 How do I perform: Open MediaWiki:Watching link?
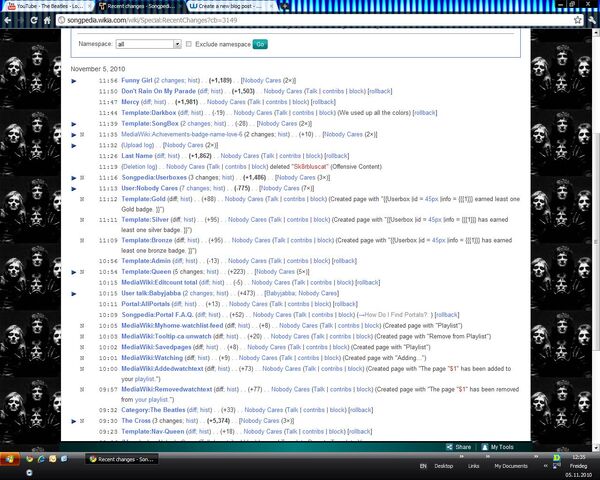tap(152, 358)
